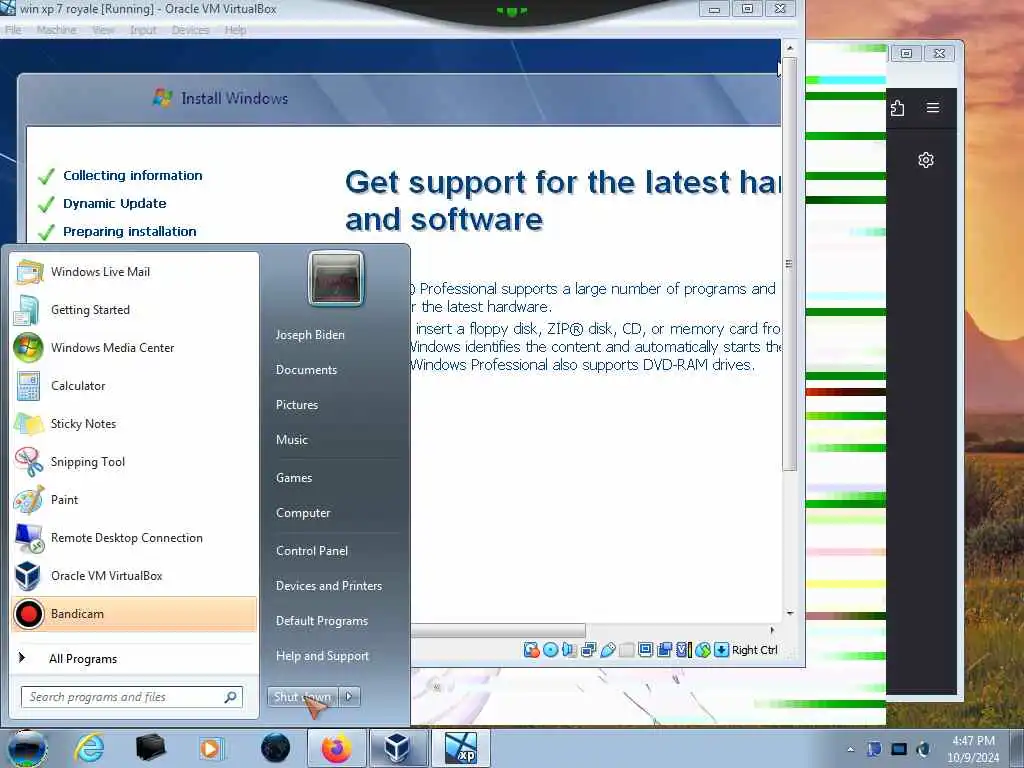1024x768 pixels.
Task: Launch Bandicam from Start menu
Action: click(134, 614)
